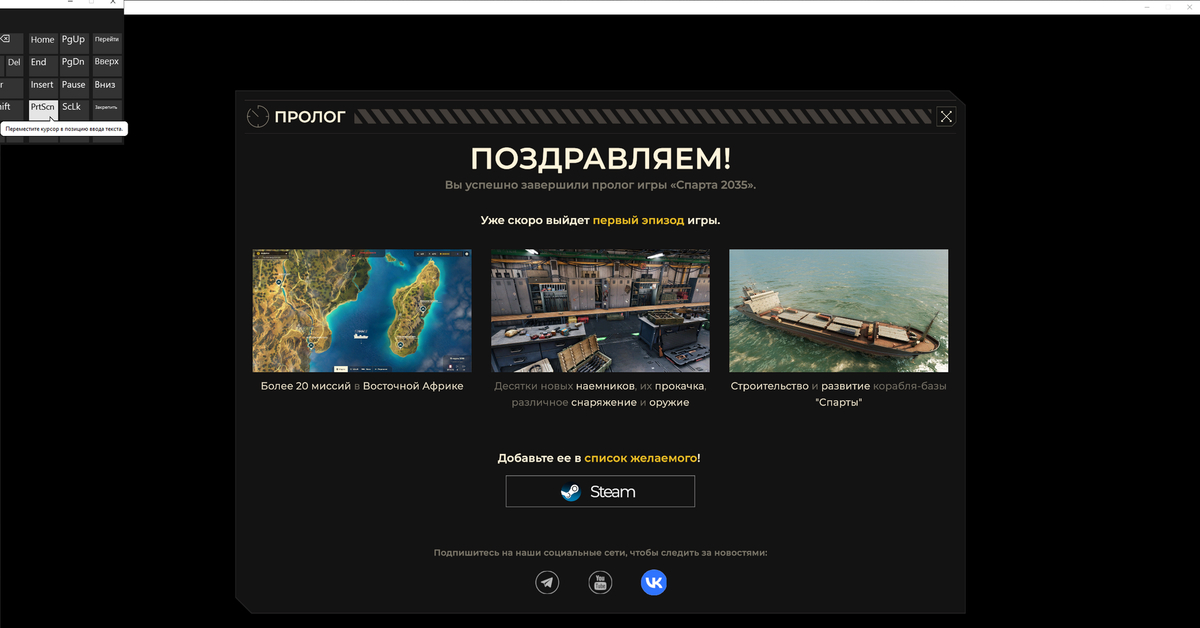Click the Перейти navigation key

[x=107, y=40]
